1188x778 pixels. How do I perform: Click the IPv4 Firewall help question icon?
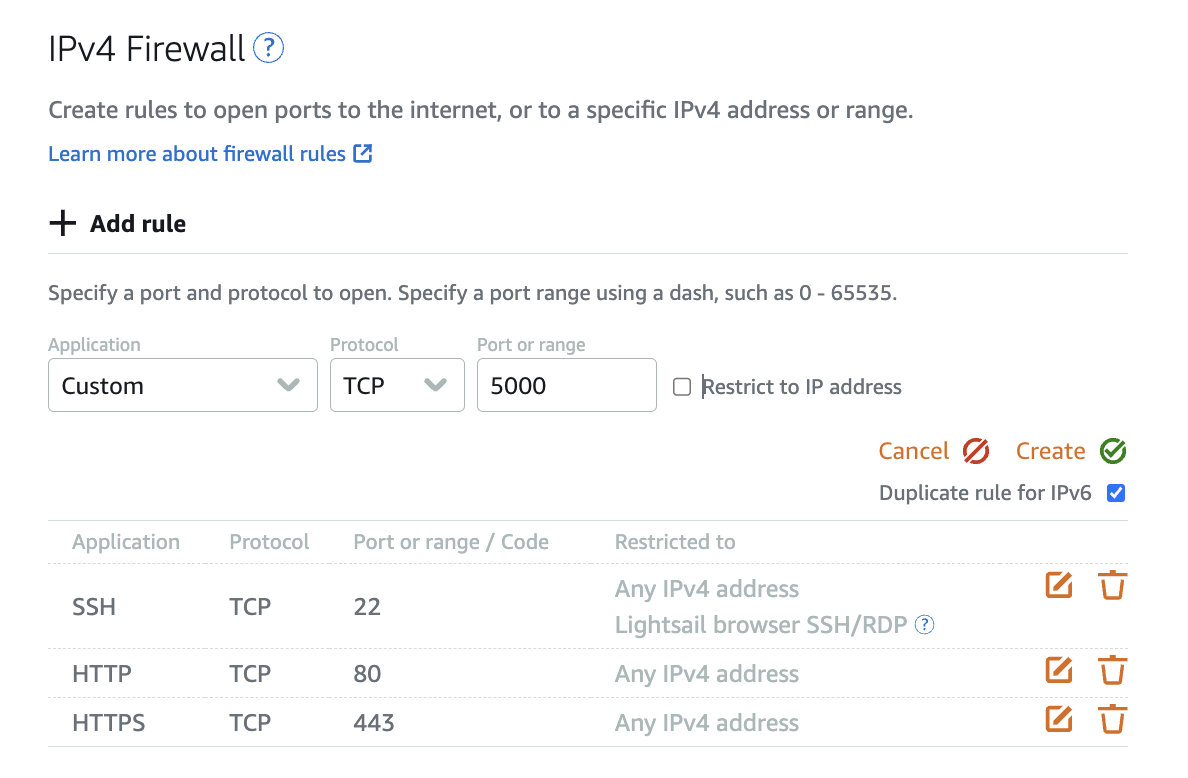[x=269, y=48]
